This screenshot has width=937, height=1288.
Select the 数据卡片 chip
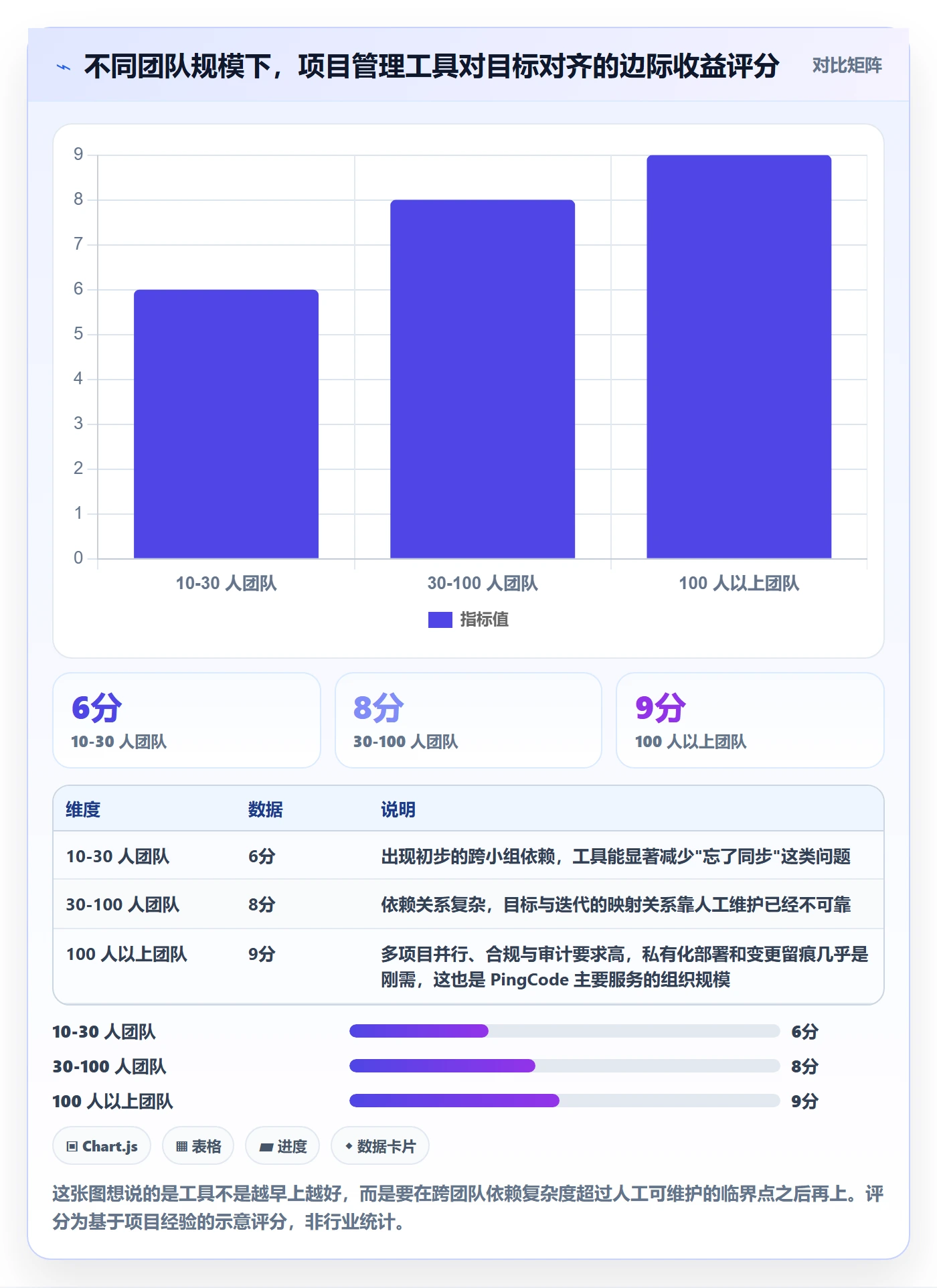[x=380, y=1146]
